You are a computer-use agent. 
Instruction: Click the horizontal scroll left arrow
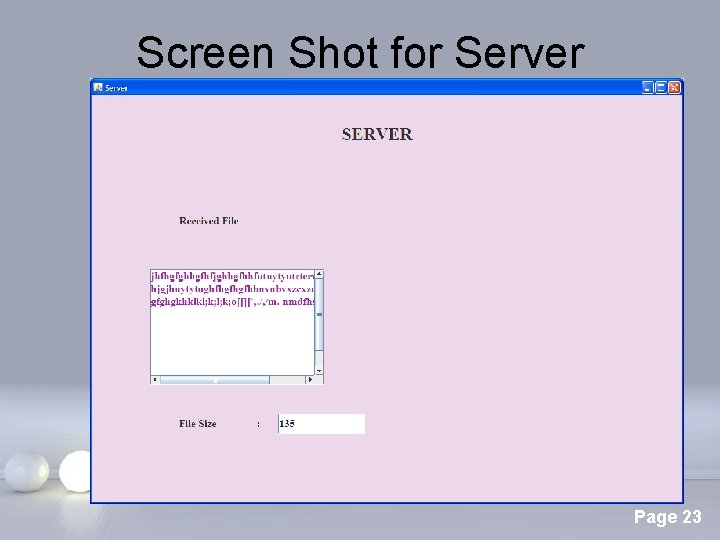(x=155, y=380)
